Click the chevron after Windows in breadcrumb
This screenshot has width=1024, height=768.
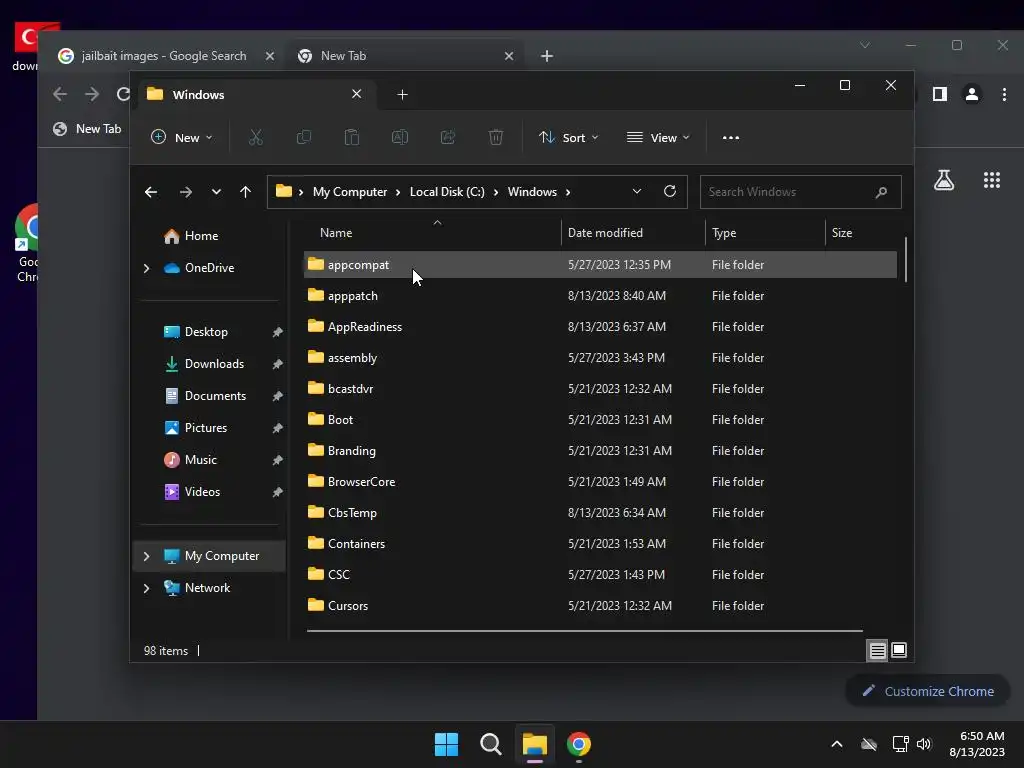[x=568, y=192]
